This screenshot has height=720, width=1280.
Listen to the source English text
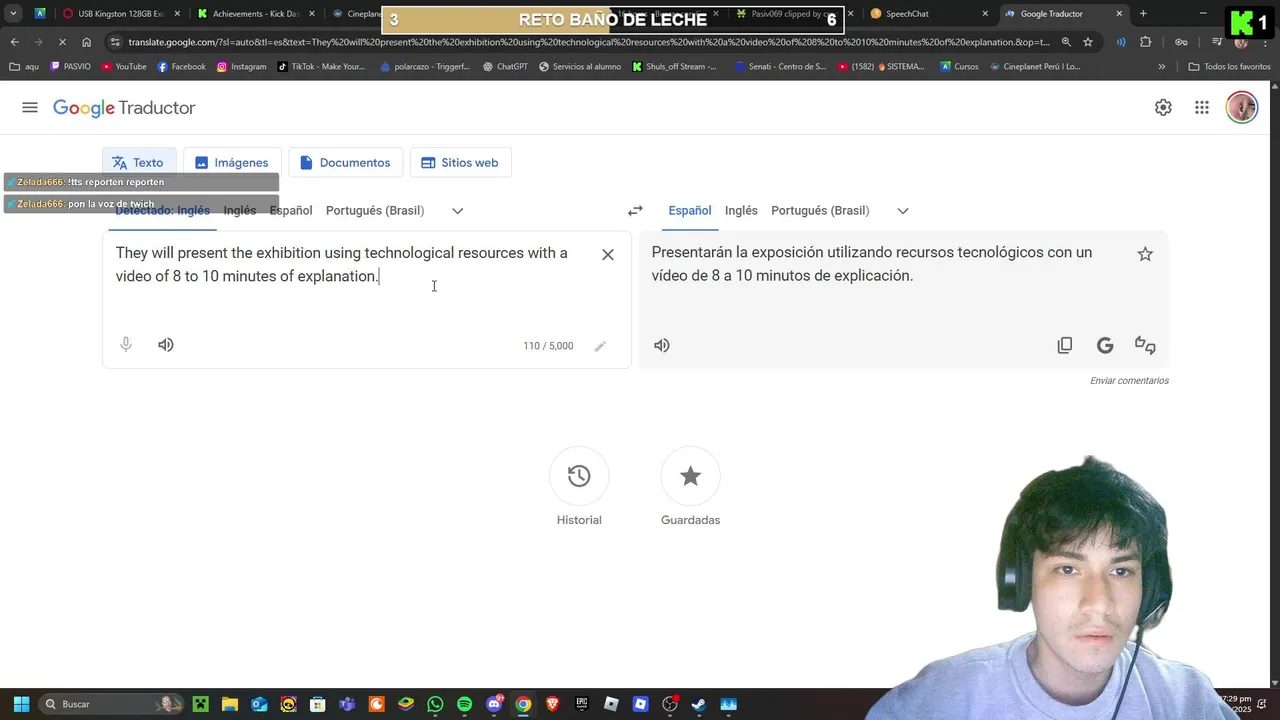[x=166, y=344]
